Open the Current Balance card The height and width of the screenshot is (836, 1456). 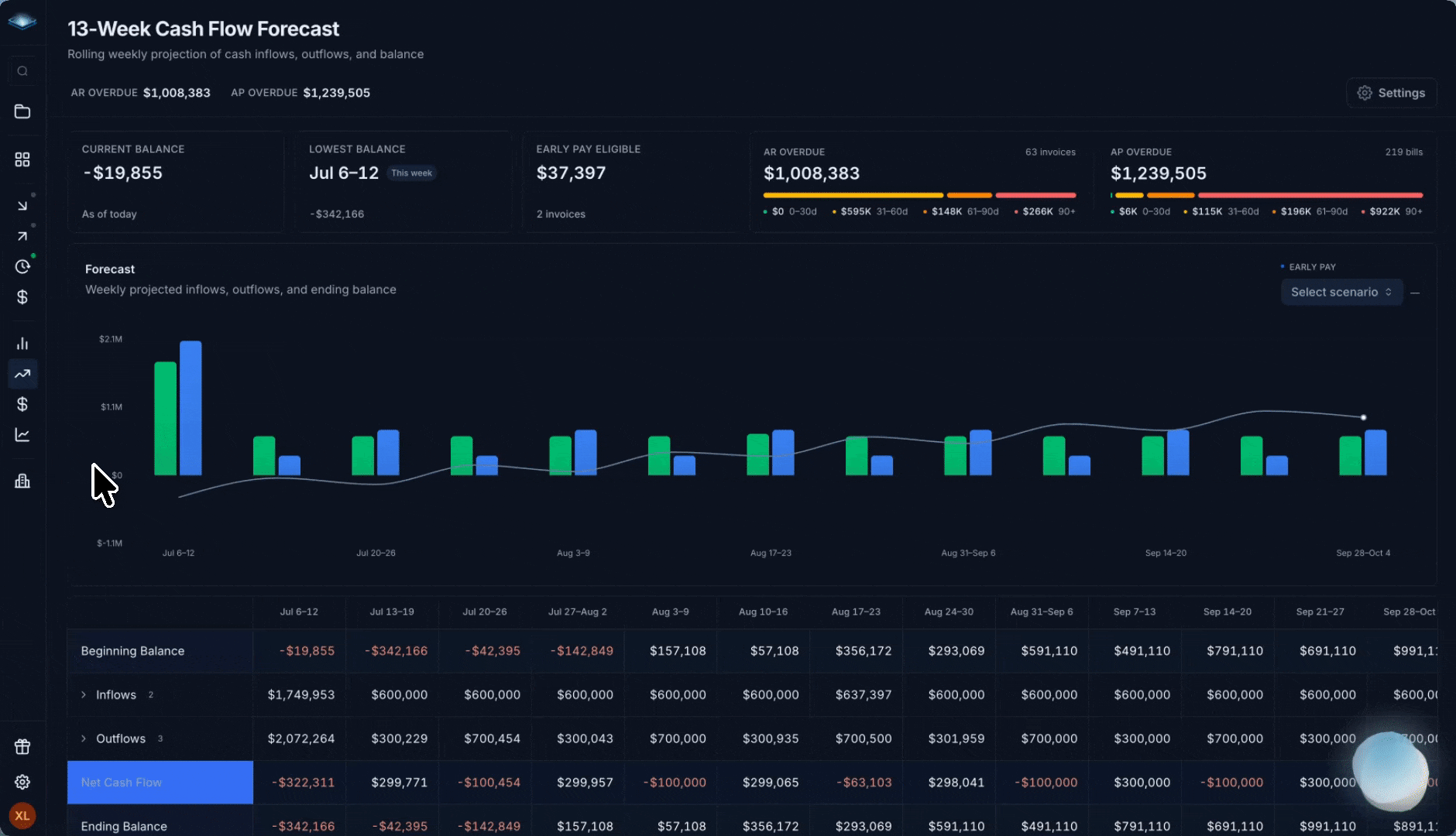click(x=176, y=181)
